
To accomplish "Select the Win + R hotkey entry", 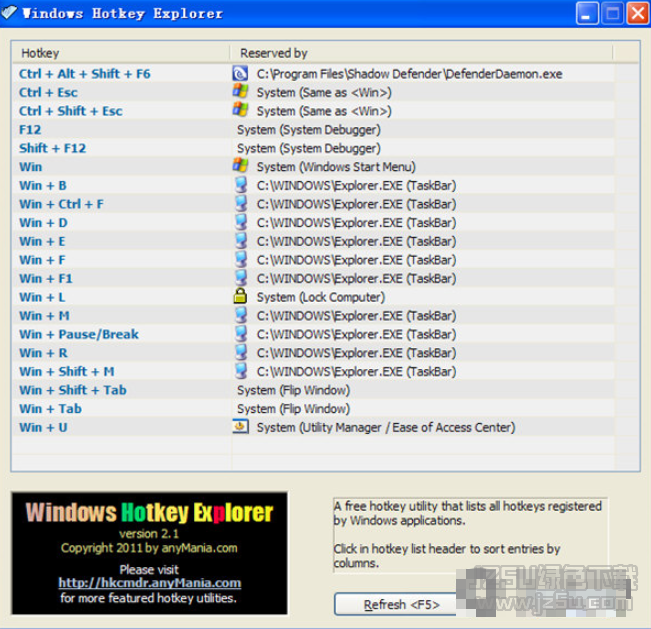I will [x=43, y=353].
